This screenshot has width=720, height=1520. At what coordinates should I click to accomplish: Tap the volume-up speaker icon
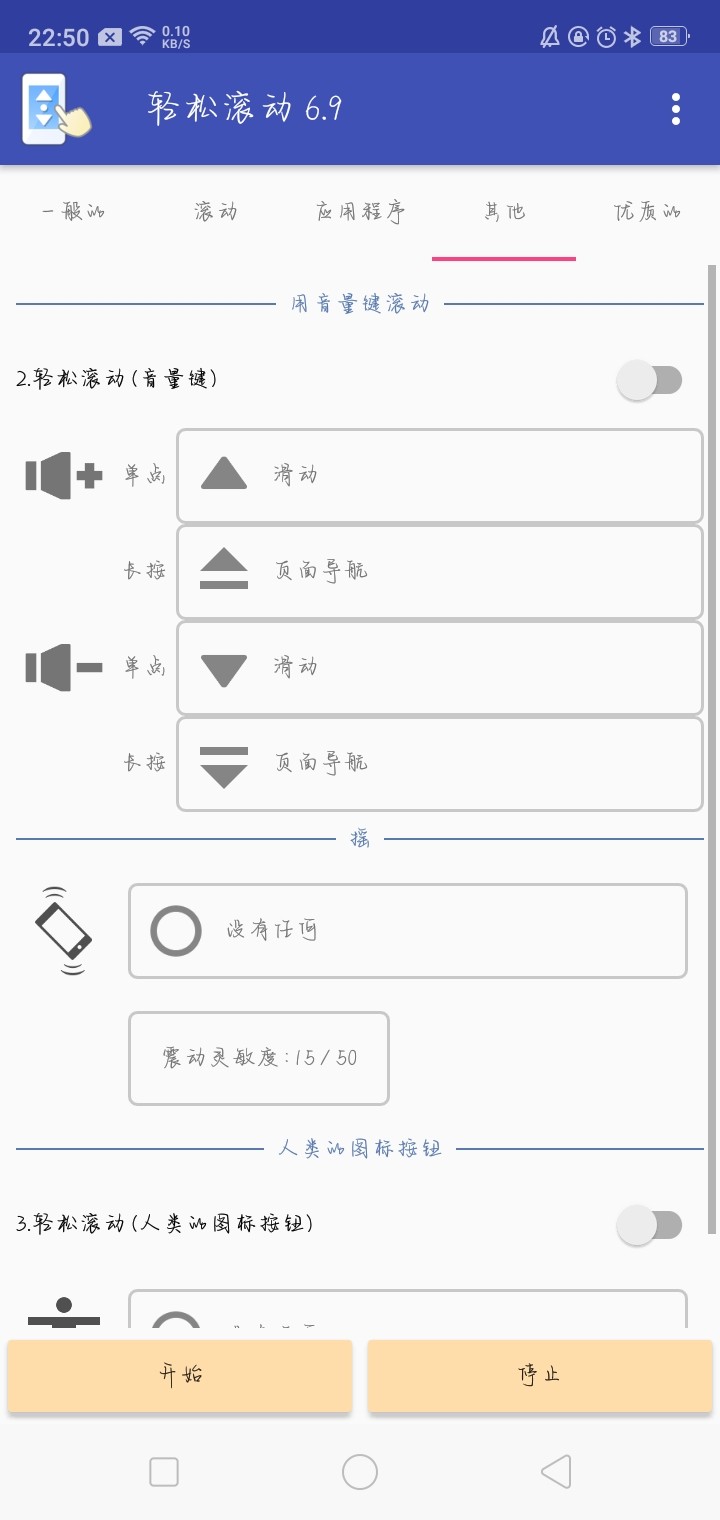(64, 475)
